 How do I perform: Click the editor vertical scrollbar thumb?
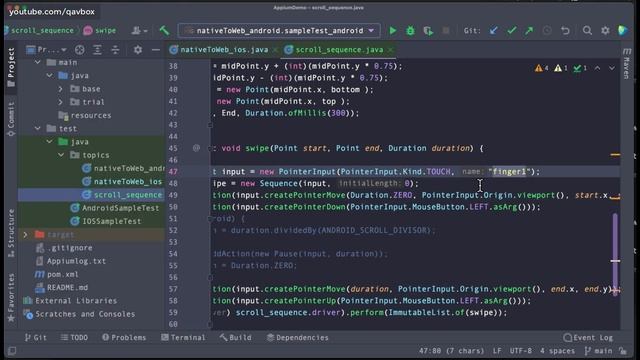[x=615, y=254]
